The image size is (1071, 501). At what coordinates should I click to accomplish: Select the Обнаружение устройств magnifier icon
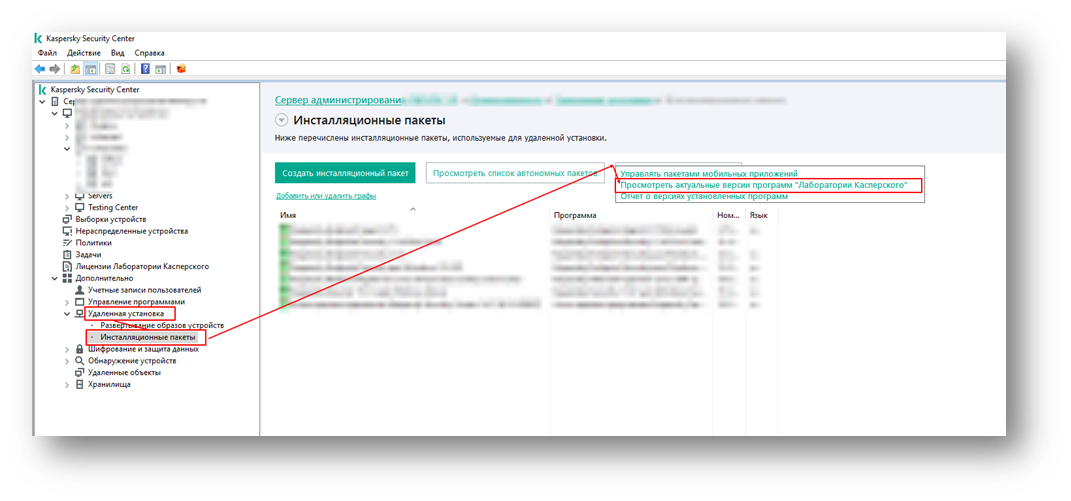pyautogui.click(x=79, y=361)
